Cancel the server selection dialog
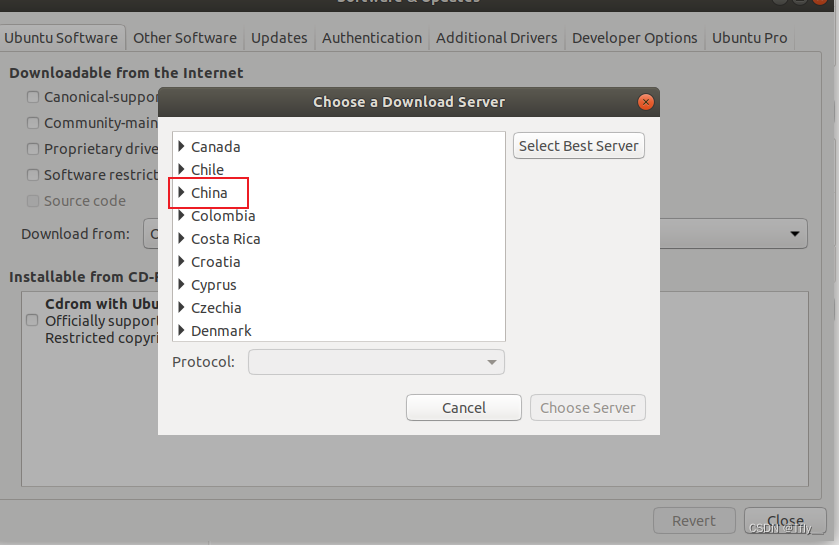This screenshot has width=839, height=545. click(x=463, y=408)
